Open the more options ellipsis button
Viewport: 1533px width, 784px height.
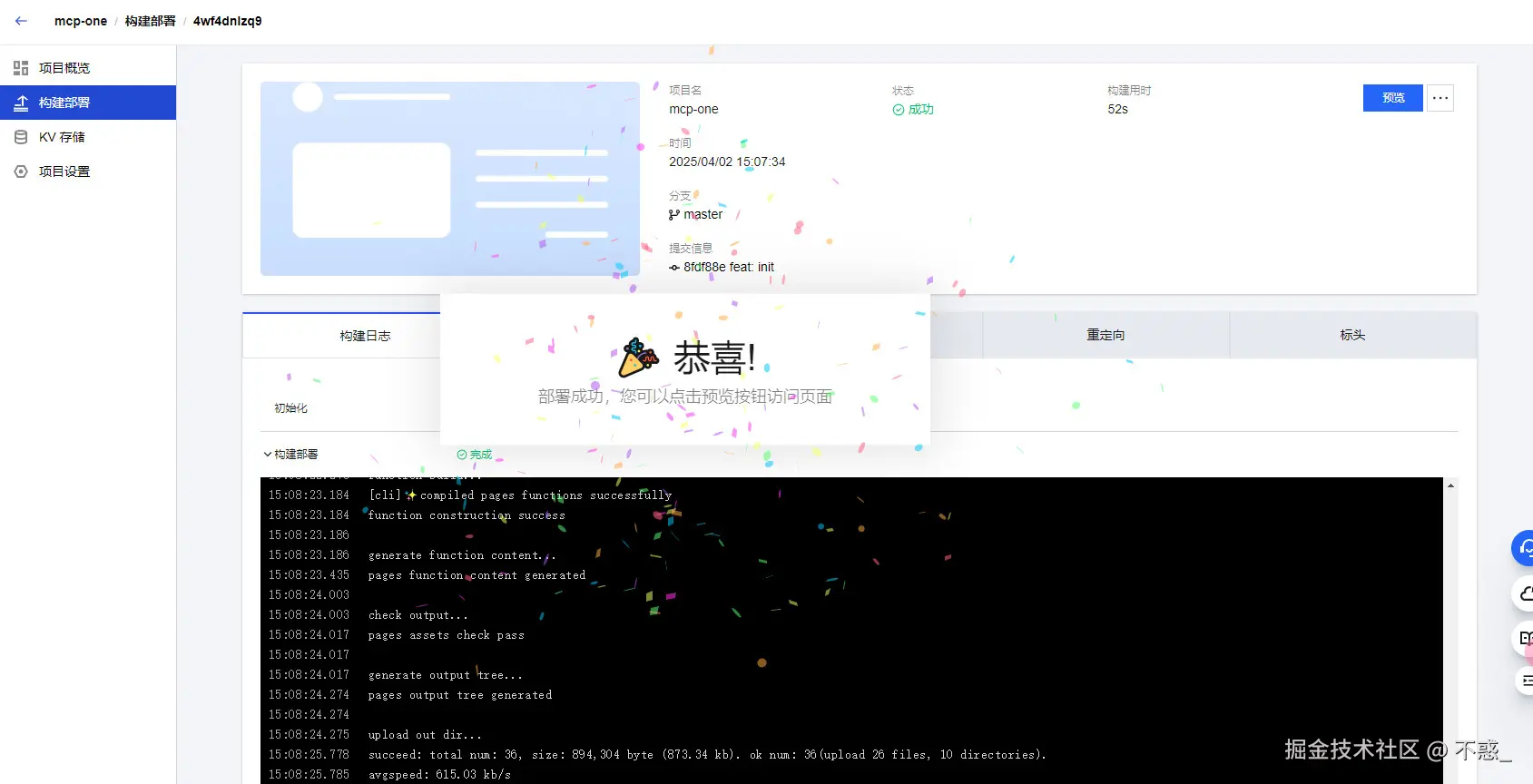(1440, 98)
